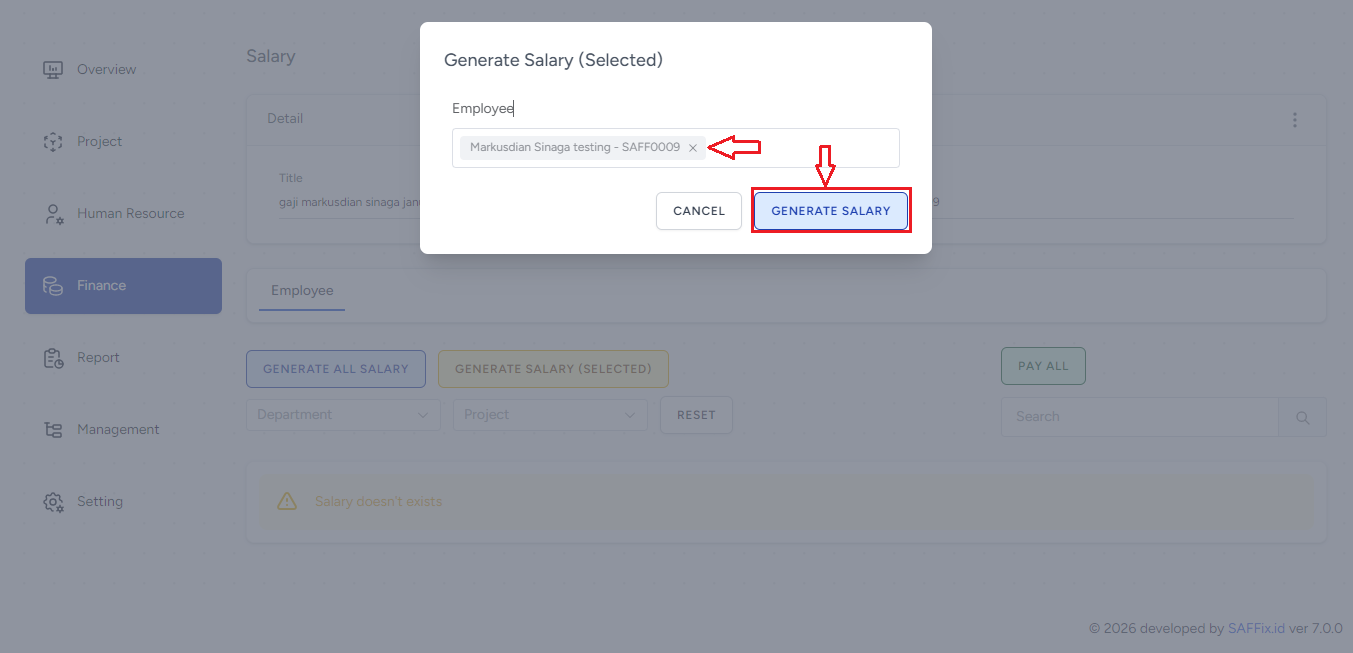
Task: Click the Management tree icon
Action: pos(53,430)
